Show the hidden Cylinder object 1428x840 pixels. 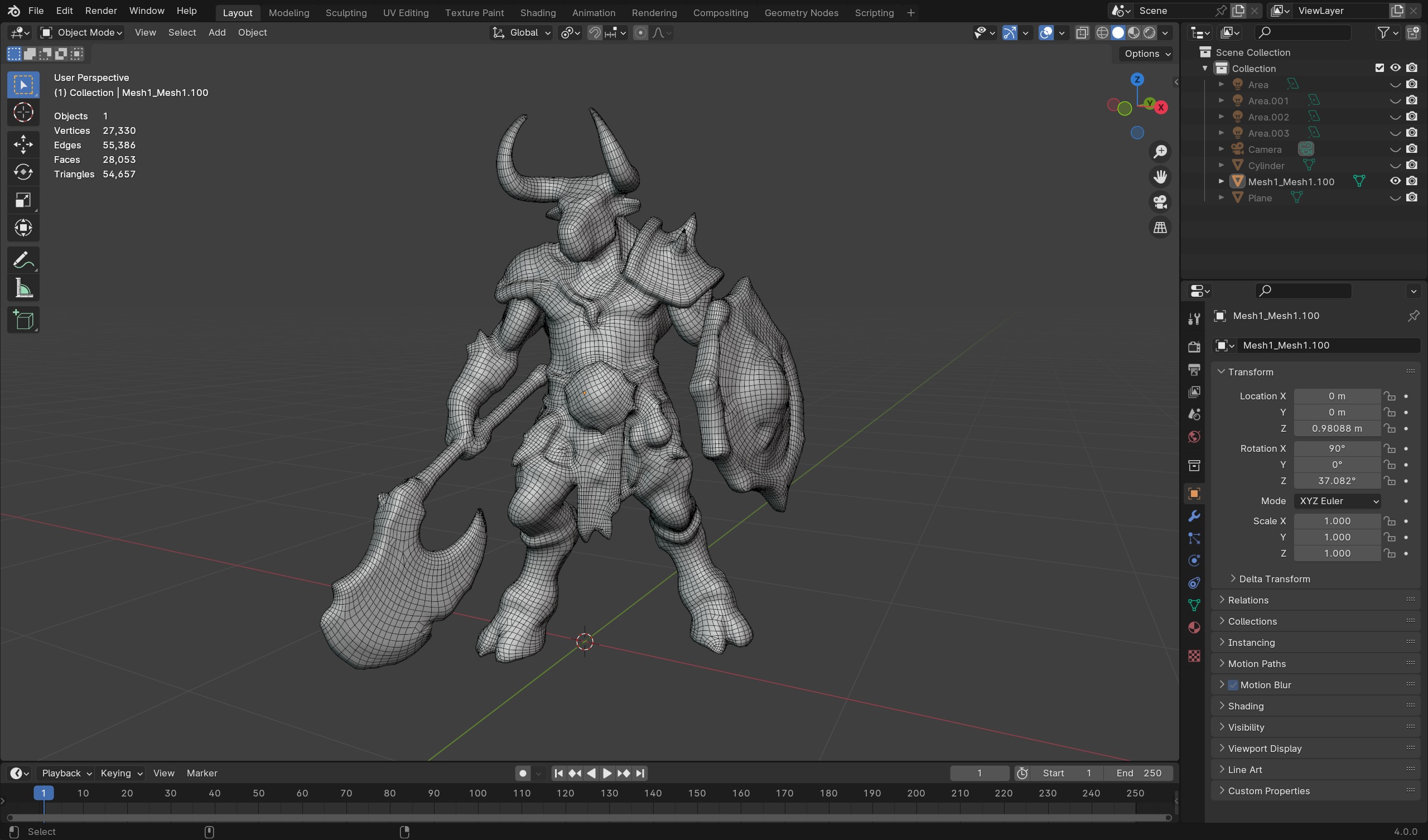(1395, 166)
